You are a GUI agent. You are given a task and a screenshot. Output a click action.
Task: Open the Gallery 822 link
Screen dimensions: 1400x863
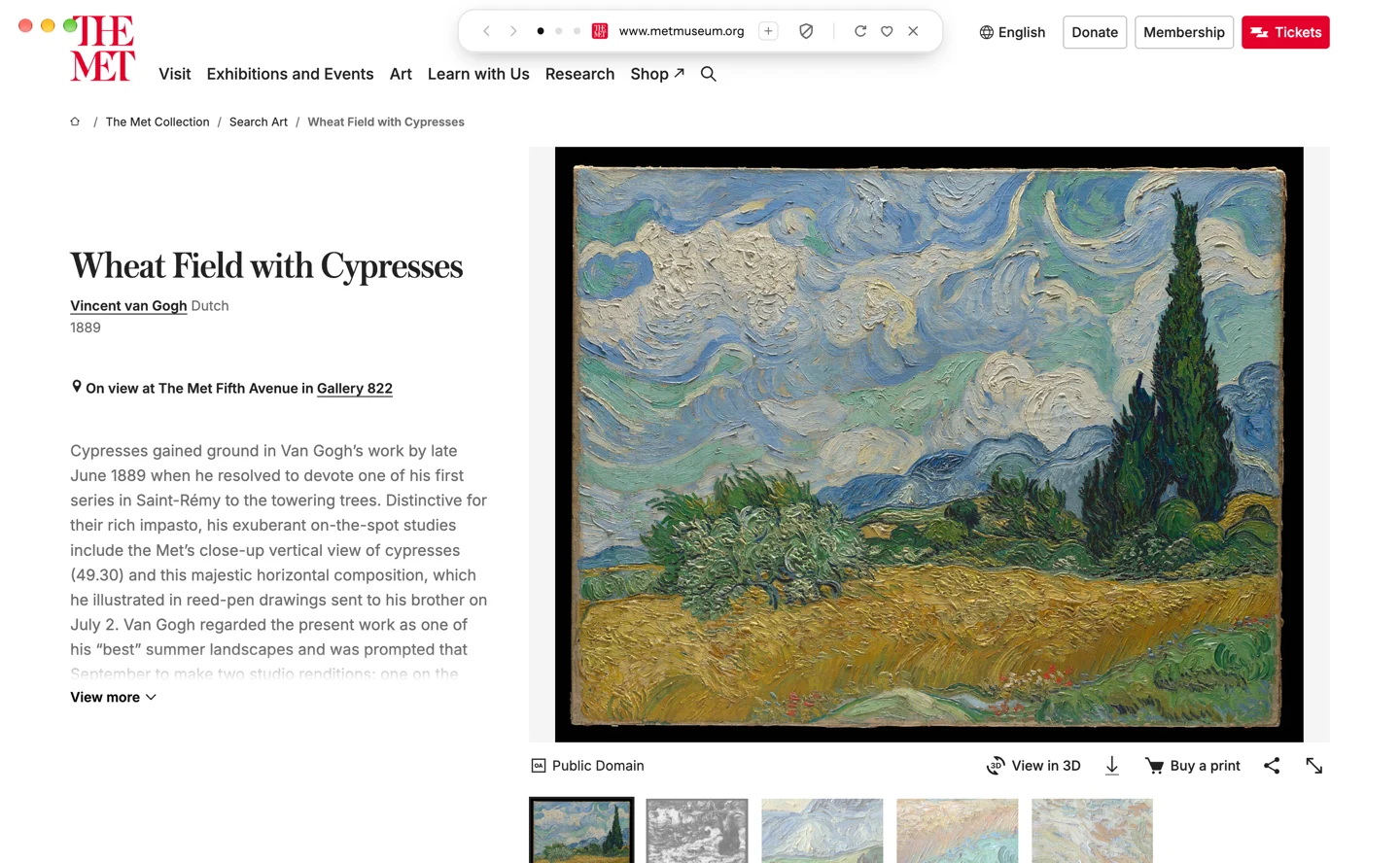pos(355,388)
